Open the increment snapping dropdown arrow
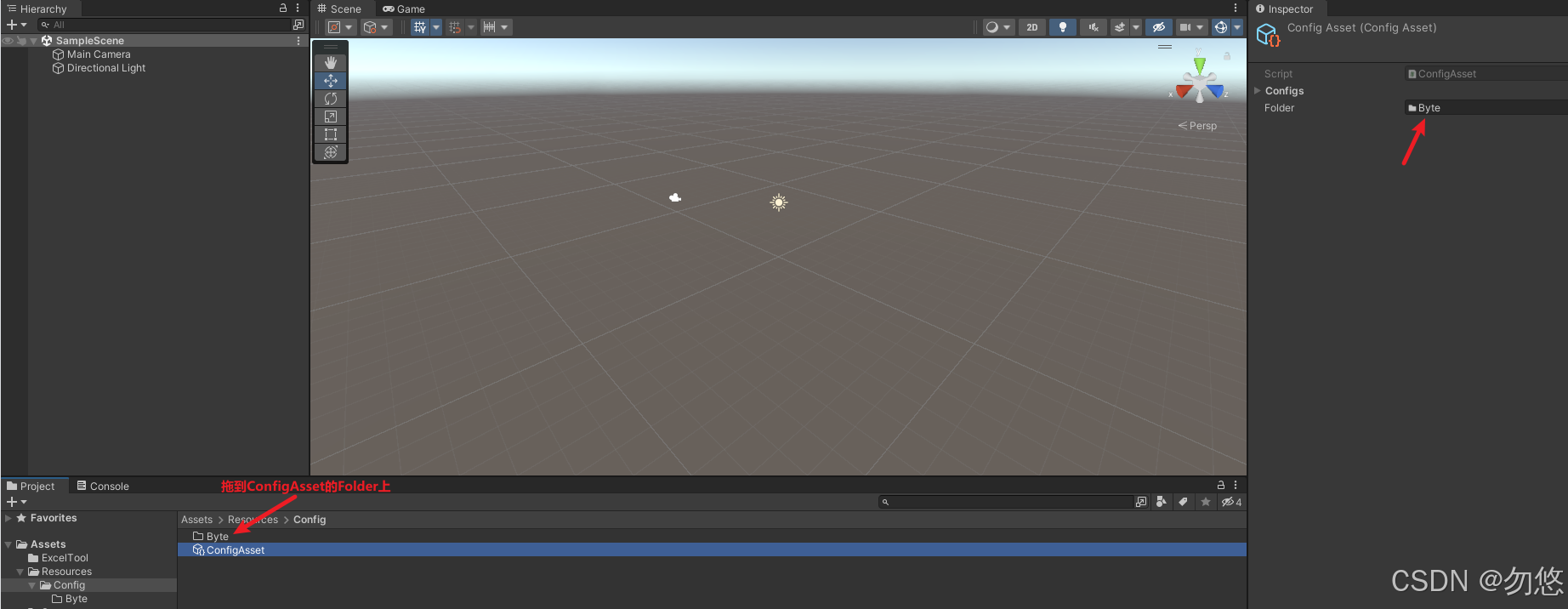The width and height of the screenshot is (1568, 609). pos(504,27)
